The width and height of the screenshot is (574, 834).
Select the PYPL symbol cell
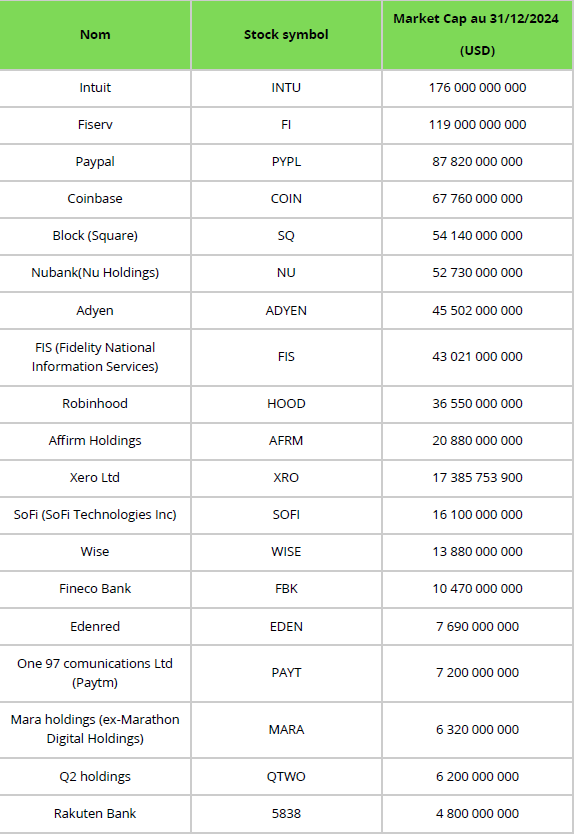pyautogui.click(x=286, y=162)
